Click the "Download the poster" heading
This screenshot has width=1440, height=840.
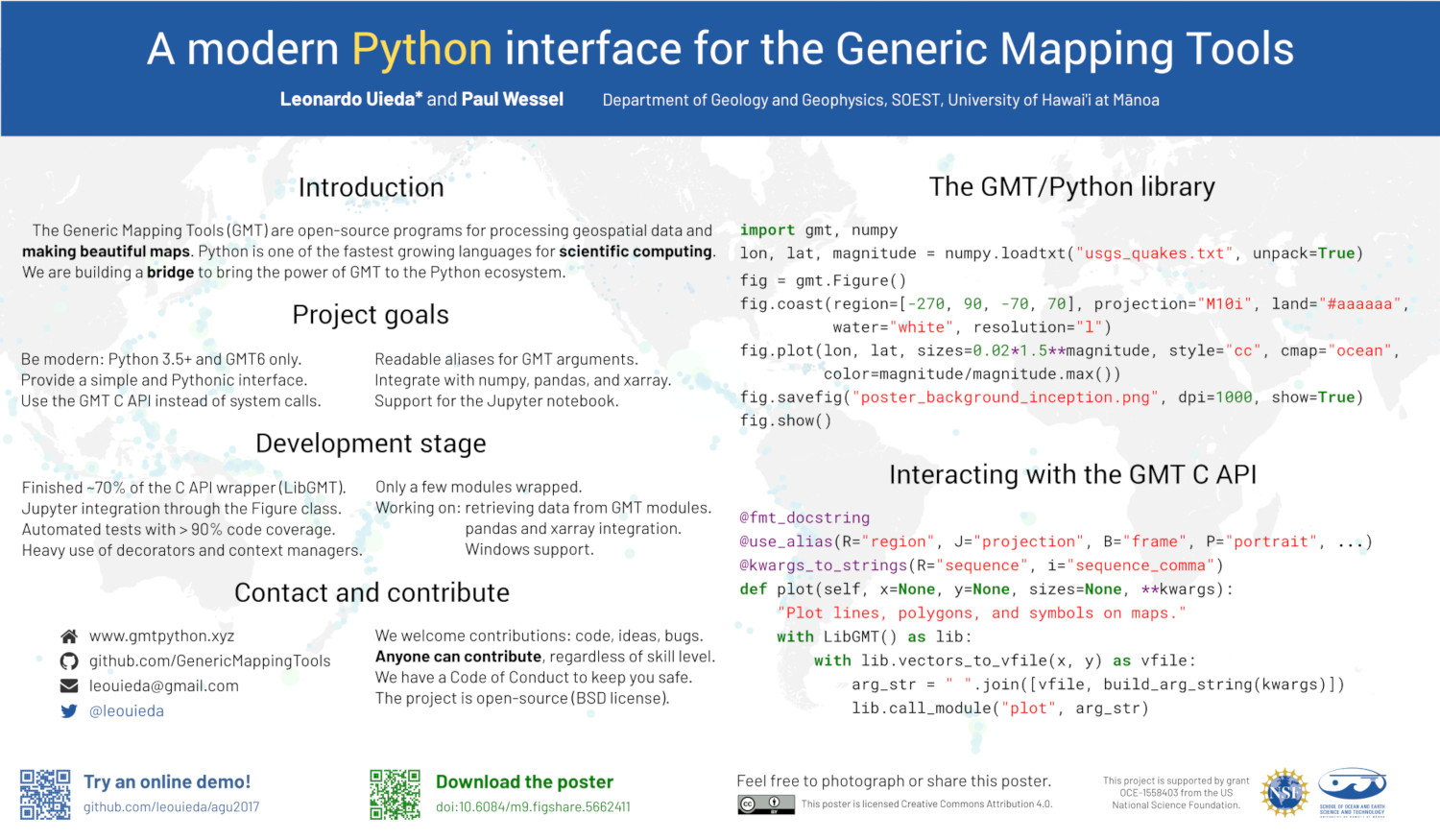click(524, 782)
